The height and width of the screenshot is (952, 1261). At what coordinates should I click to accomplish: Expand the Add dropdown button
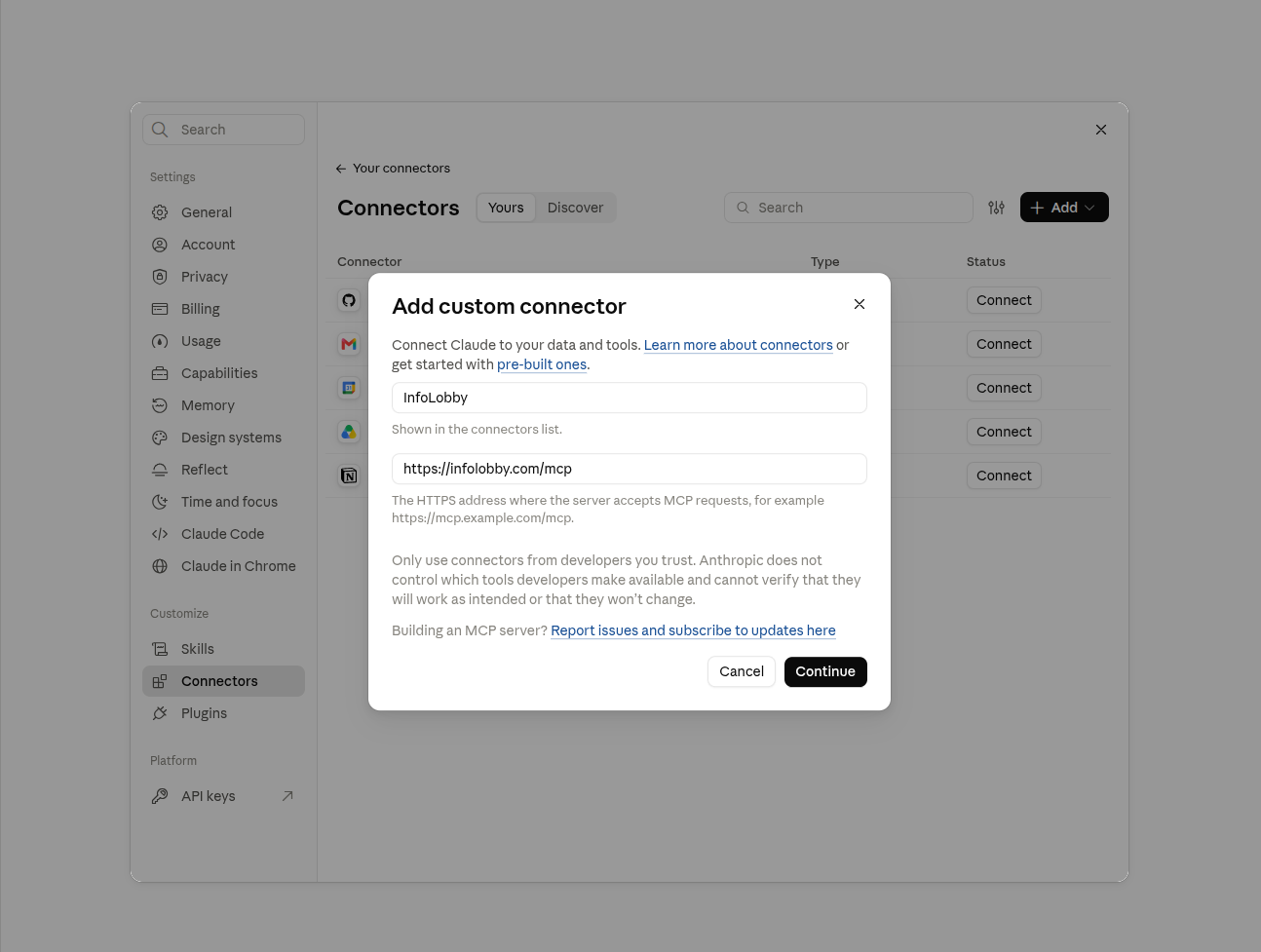click(1064, 208)
